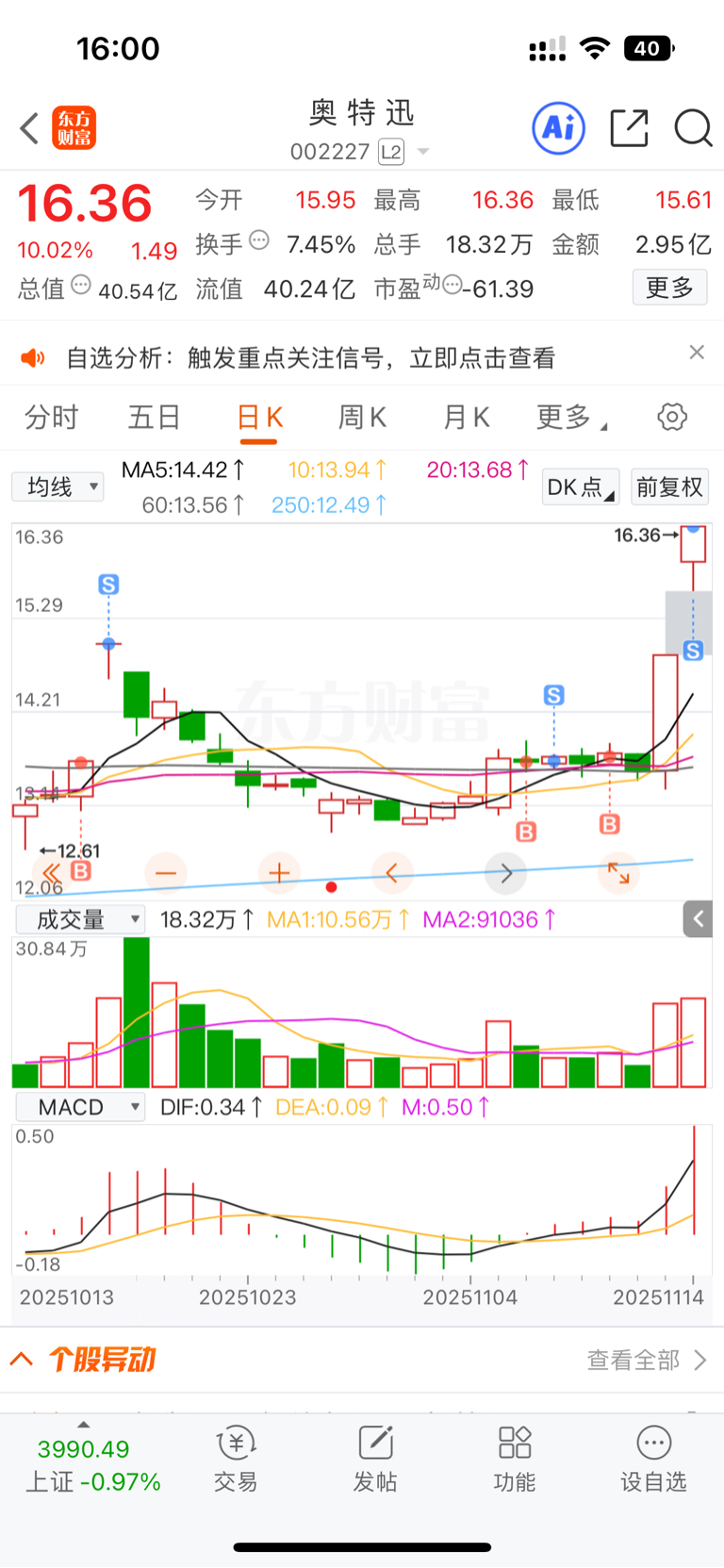Open 查看全部 link
The width and height of the screenshot is (724, 1568).
646,1360
